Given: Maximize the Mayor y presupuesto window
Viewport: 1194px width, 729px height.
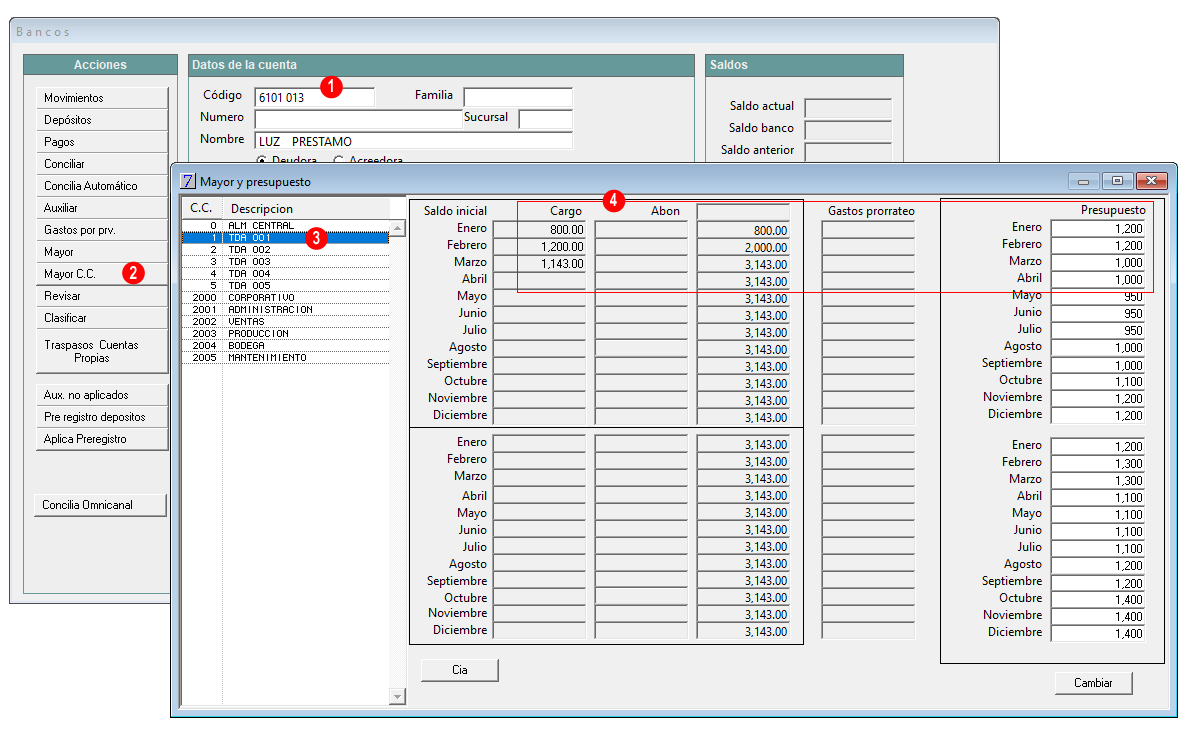Looking at the screenshot, I should coord(1117,181).
